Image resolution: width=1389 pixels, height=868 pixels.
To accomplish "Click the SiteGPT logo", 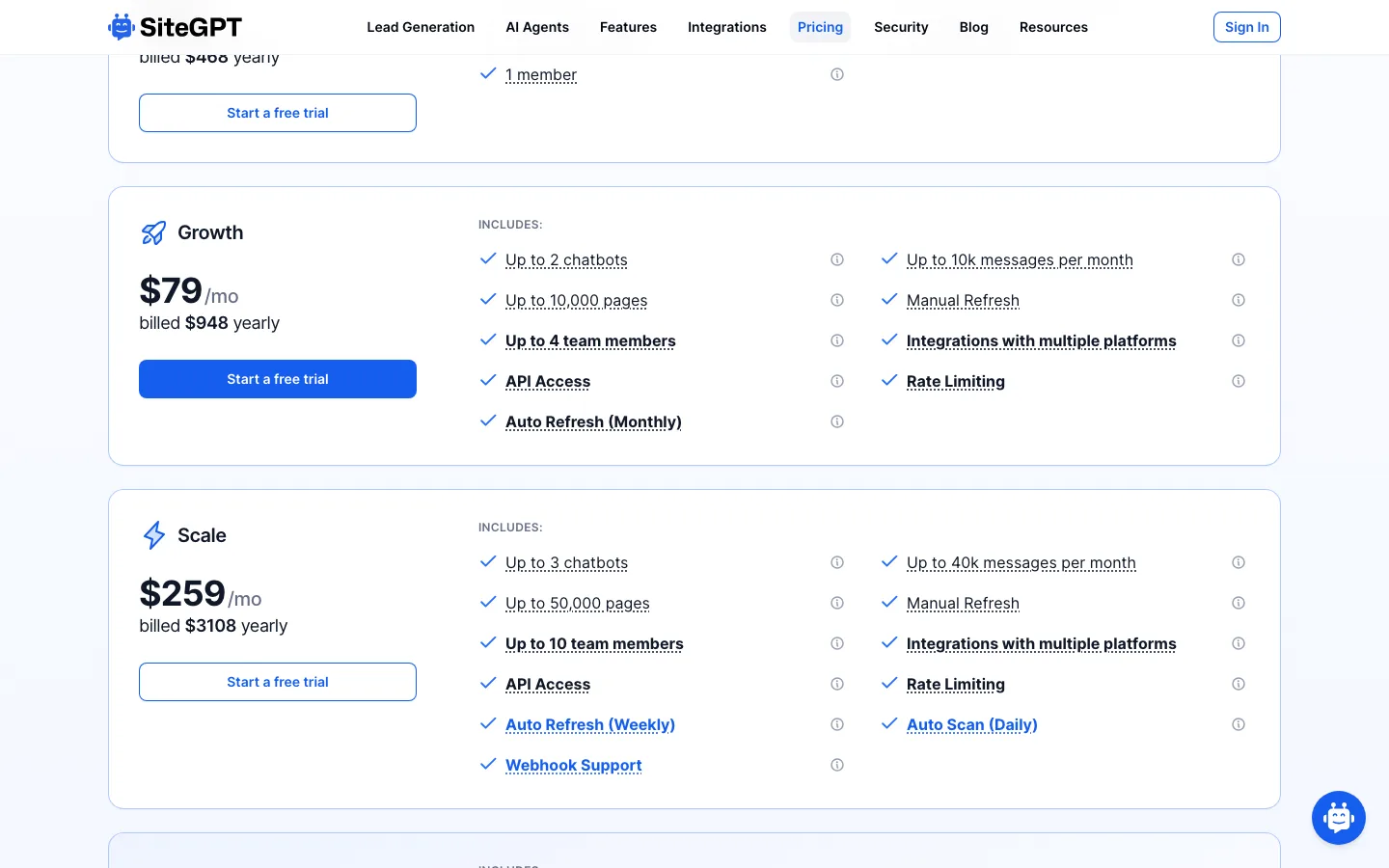I will tap(175, 27).
